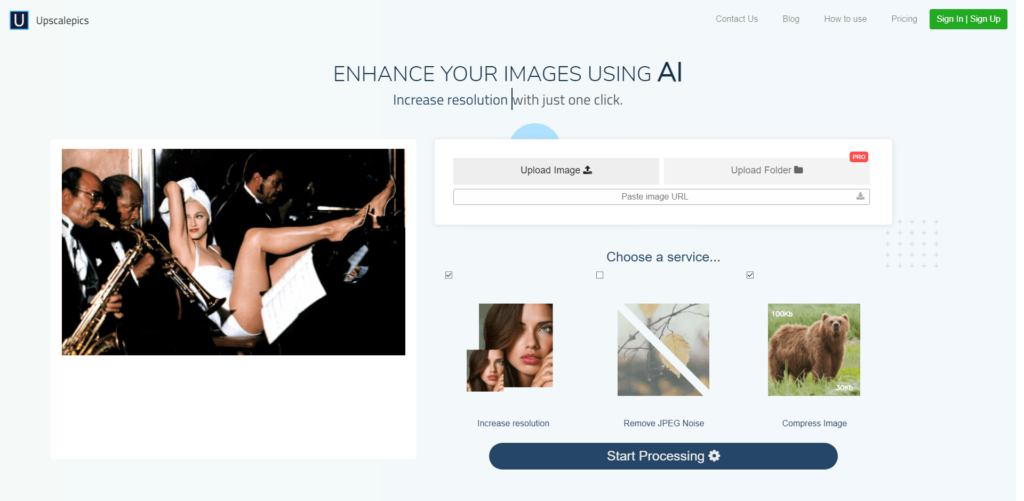Viewport: 1024px width, 501px height.
Task: Open the Blog menu item
Action: tap(791, 19)
